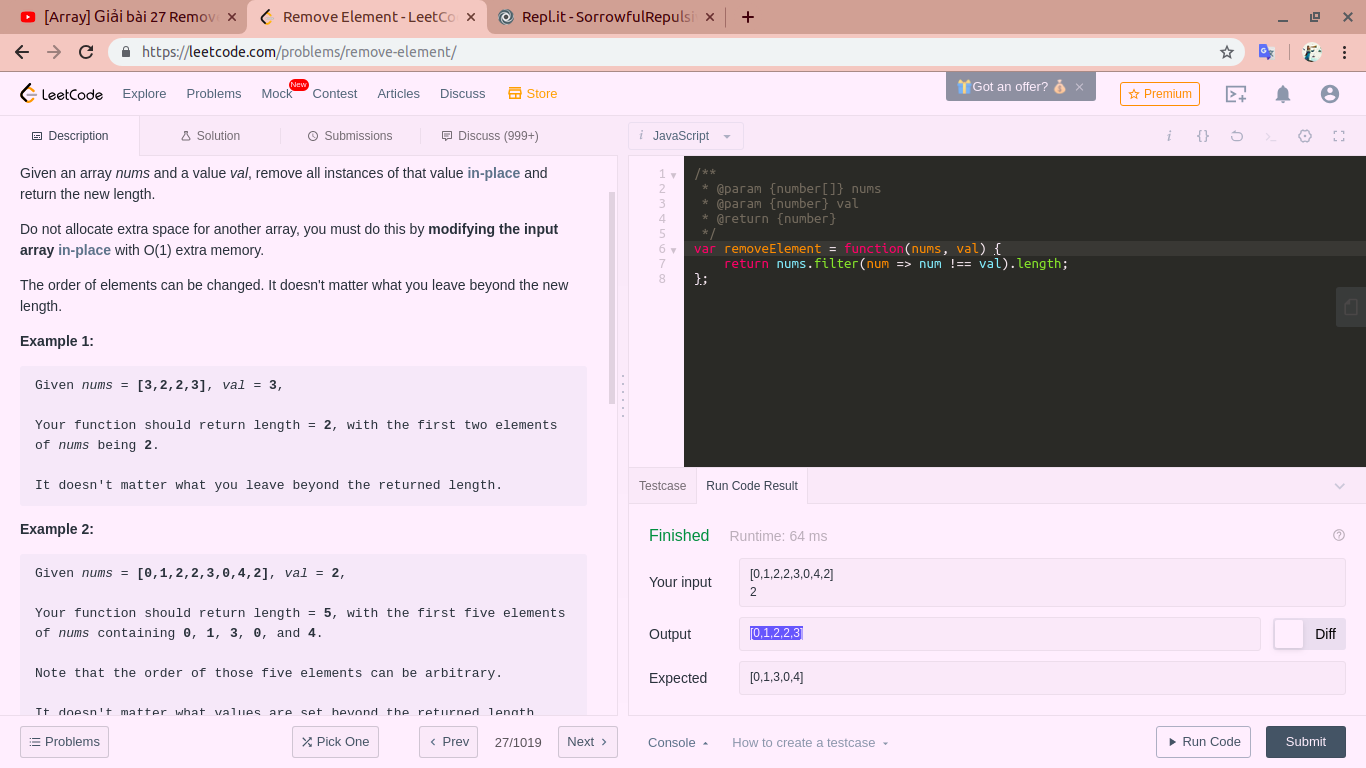1366x768 pixels.
Task: Click the curly braces code format icon
Action: 1203,136
